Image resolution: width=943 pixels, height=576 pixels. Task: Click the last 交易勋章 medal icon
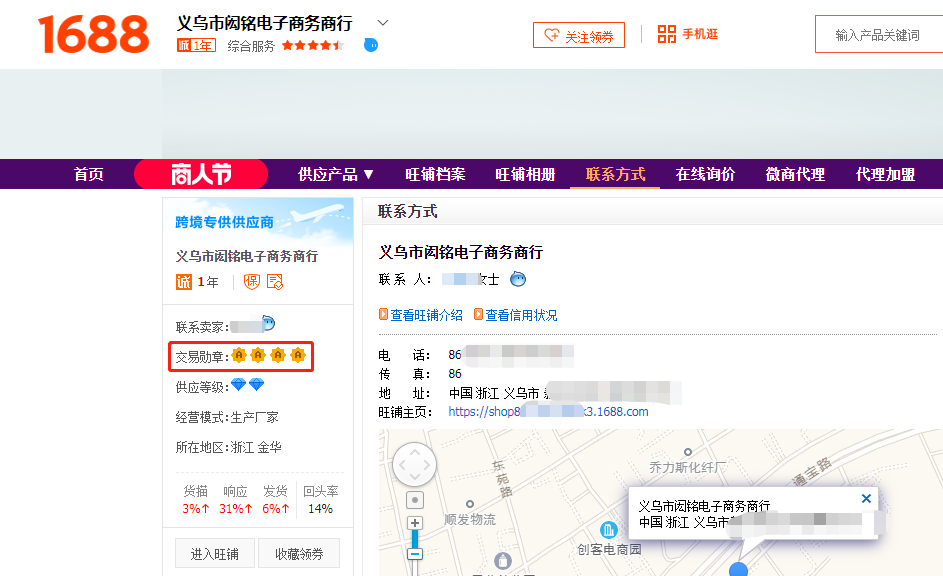298,355
